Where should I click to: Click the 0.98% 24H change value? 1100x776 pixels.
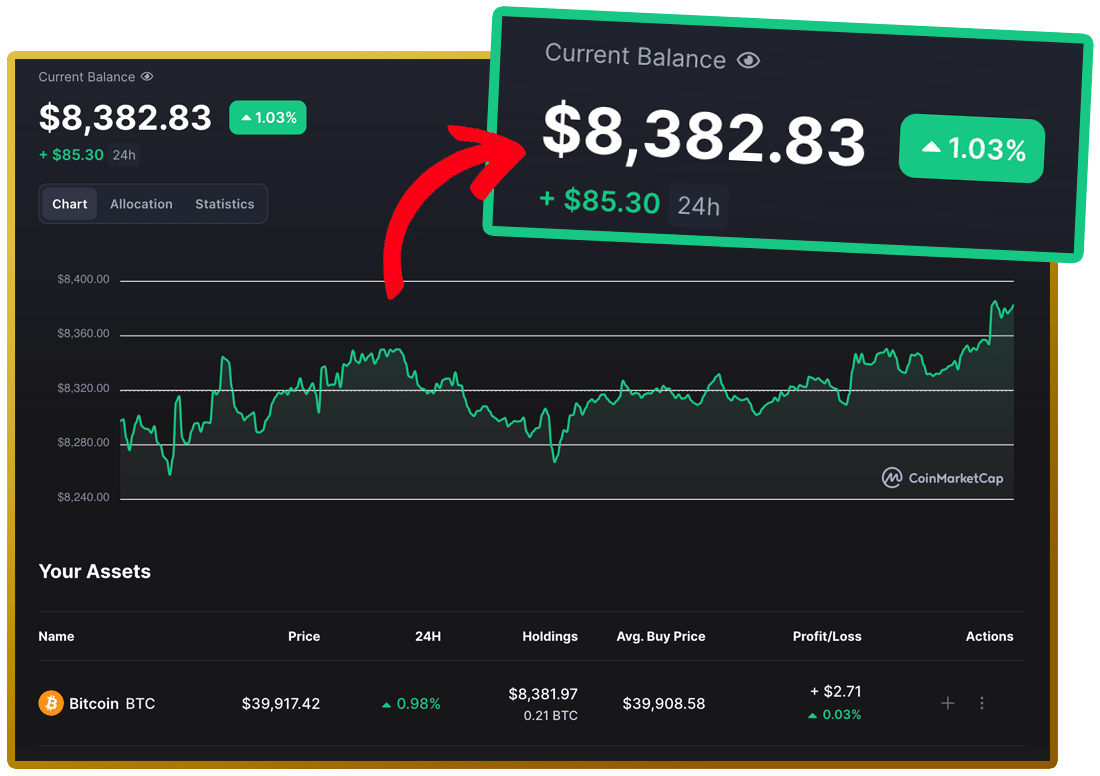tap(411, 704)
